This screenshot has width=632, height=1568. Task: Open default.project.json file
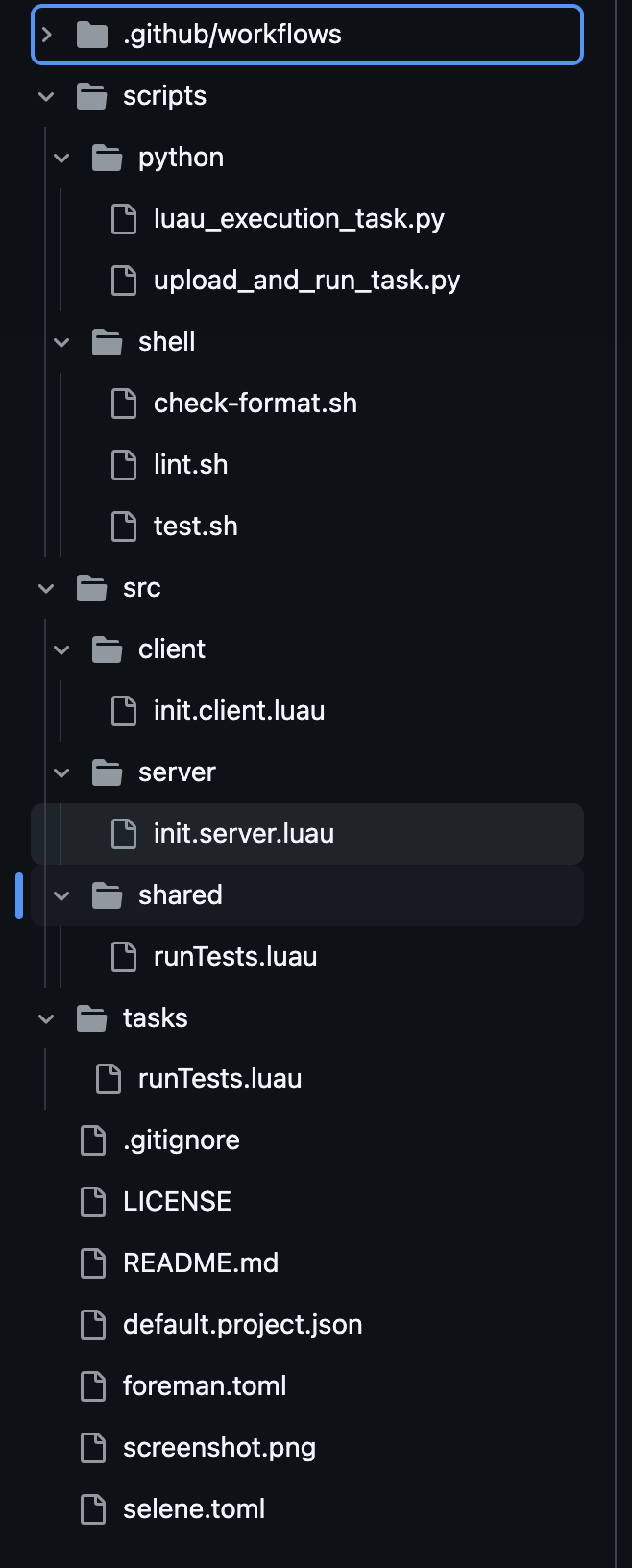(x=242, y=1325)
